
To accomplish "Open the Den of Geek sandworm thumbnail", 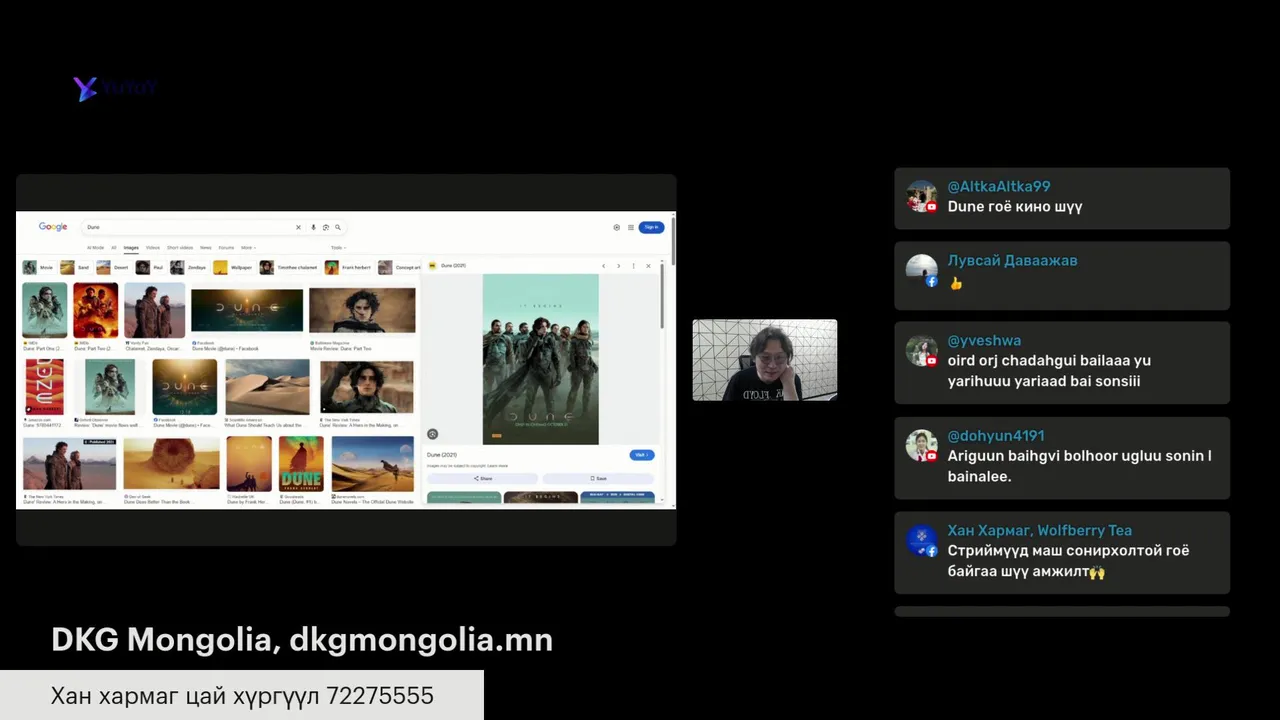I will tap(171, 464).
